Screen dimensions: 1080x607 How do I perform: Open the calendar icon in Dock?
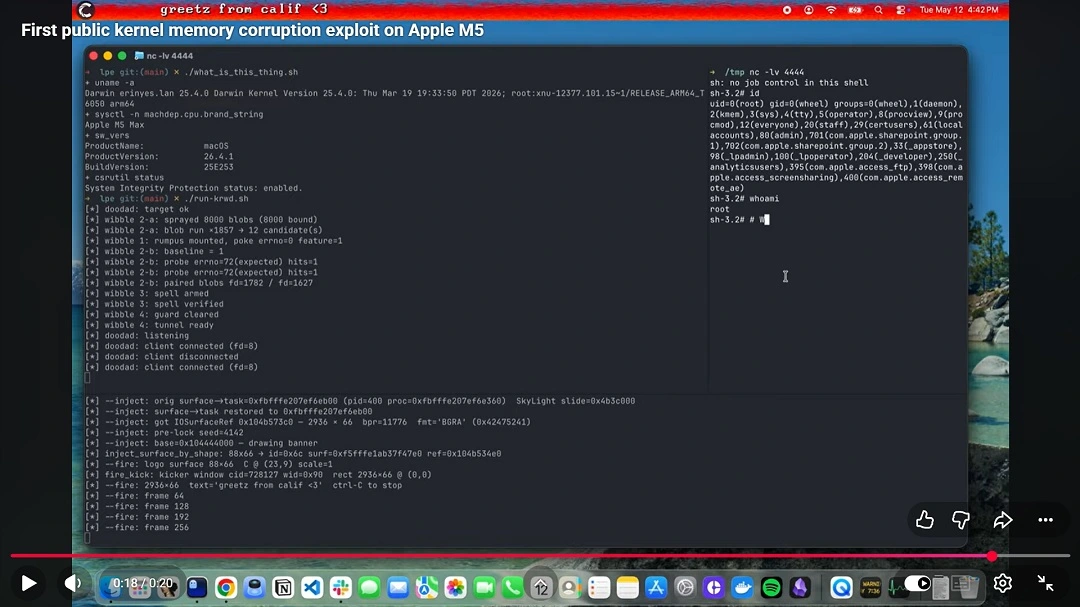[541, 587]
